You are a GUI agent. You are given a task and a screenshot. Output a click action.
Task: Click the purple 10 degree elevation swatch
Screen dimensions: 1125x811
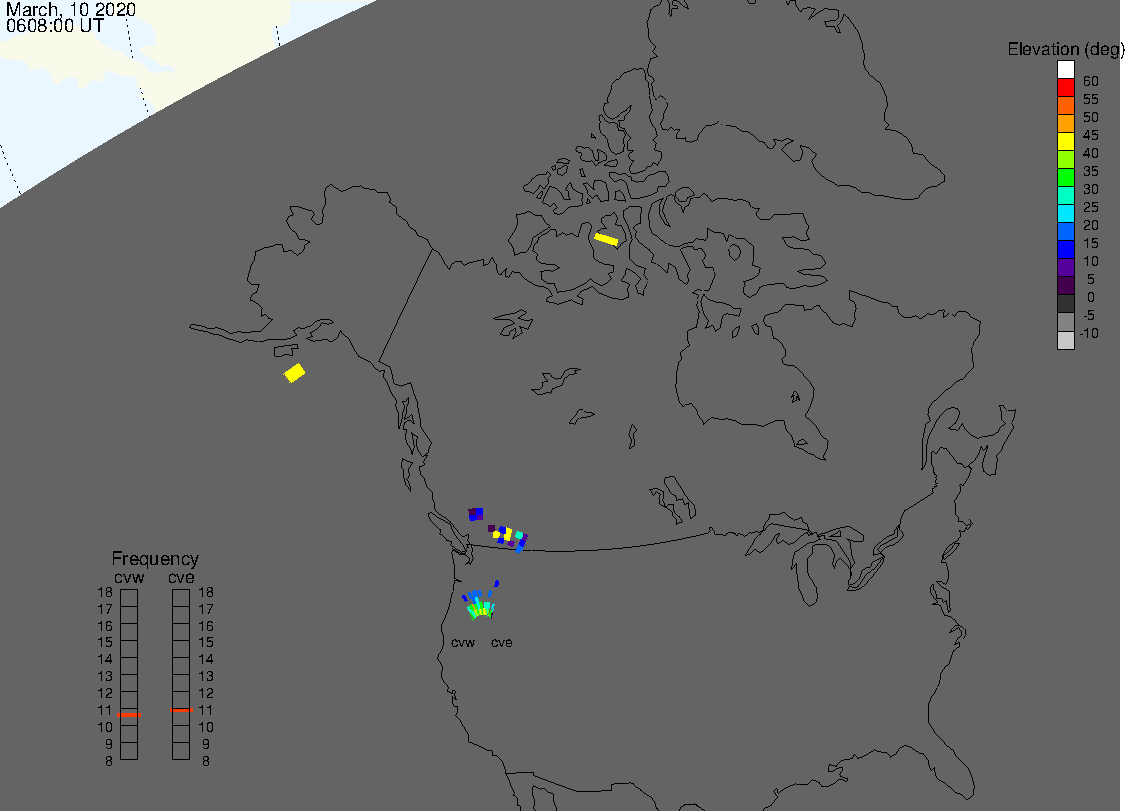pyautogui.click(x=1065, y=267)
